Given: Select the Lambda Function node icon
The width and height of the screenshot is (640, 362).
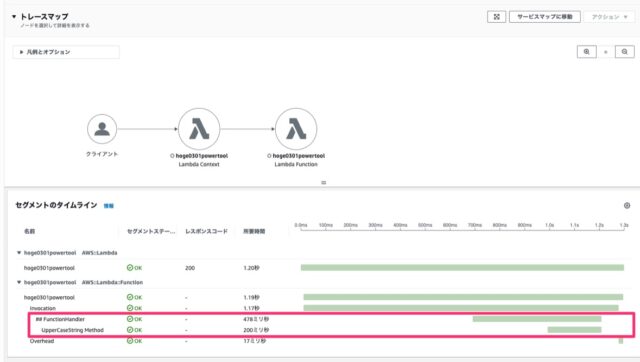Looking at the screenshot, I should [x=296, y=129].
